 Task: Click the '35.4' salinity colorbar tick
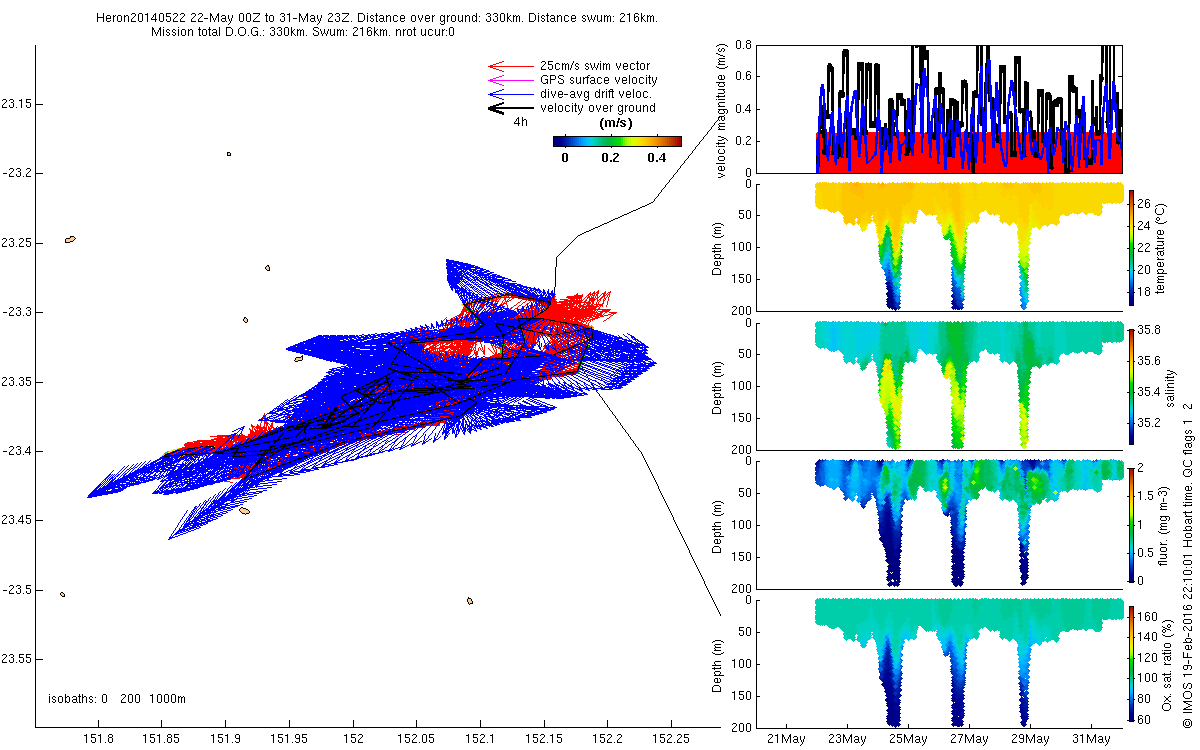coord(1150,391)
